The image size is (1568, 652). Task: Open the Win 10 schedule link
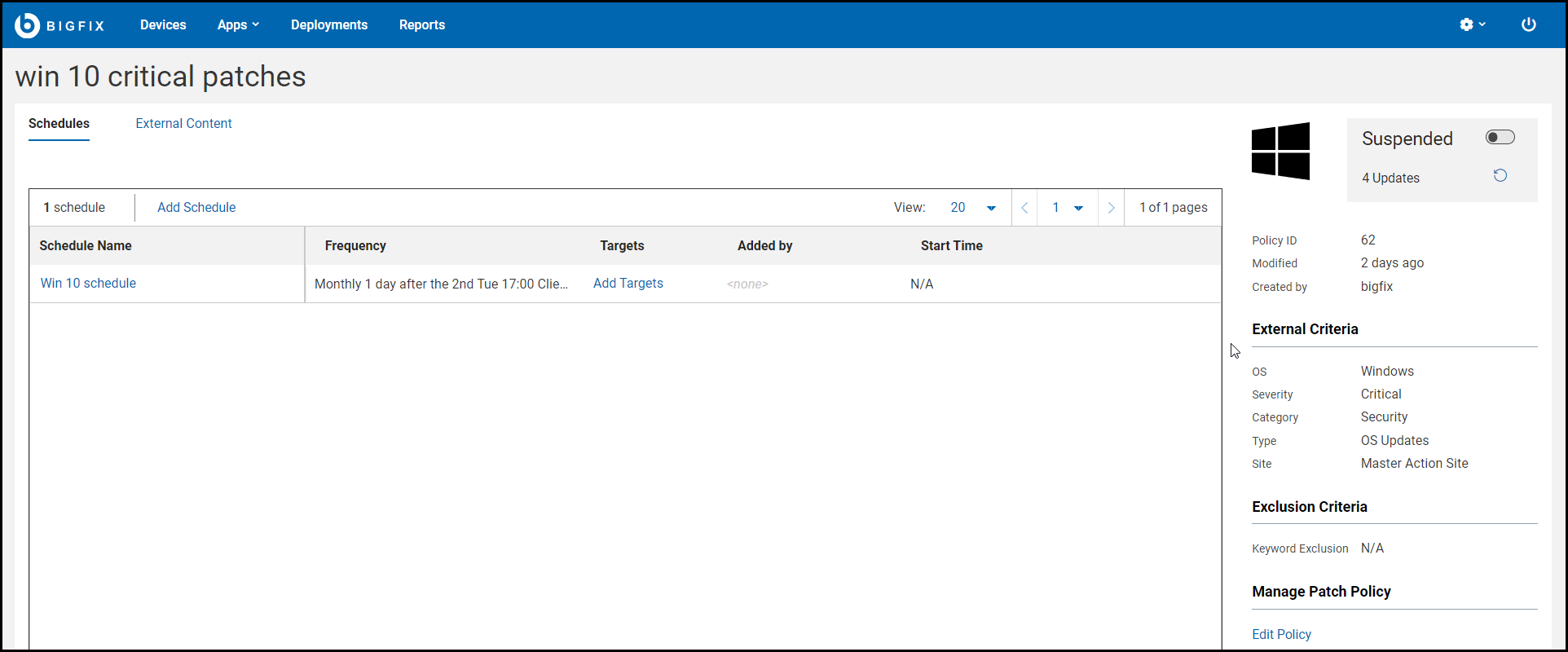click(88, 284)
